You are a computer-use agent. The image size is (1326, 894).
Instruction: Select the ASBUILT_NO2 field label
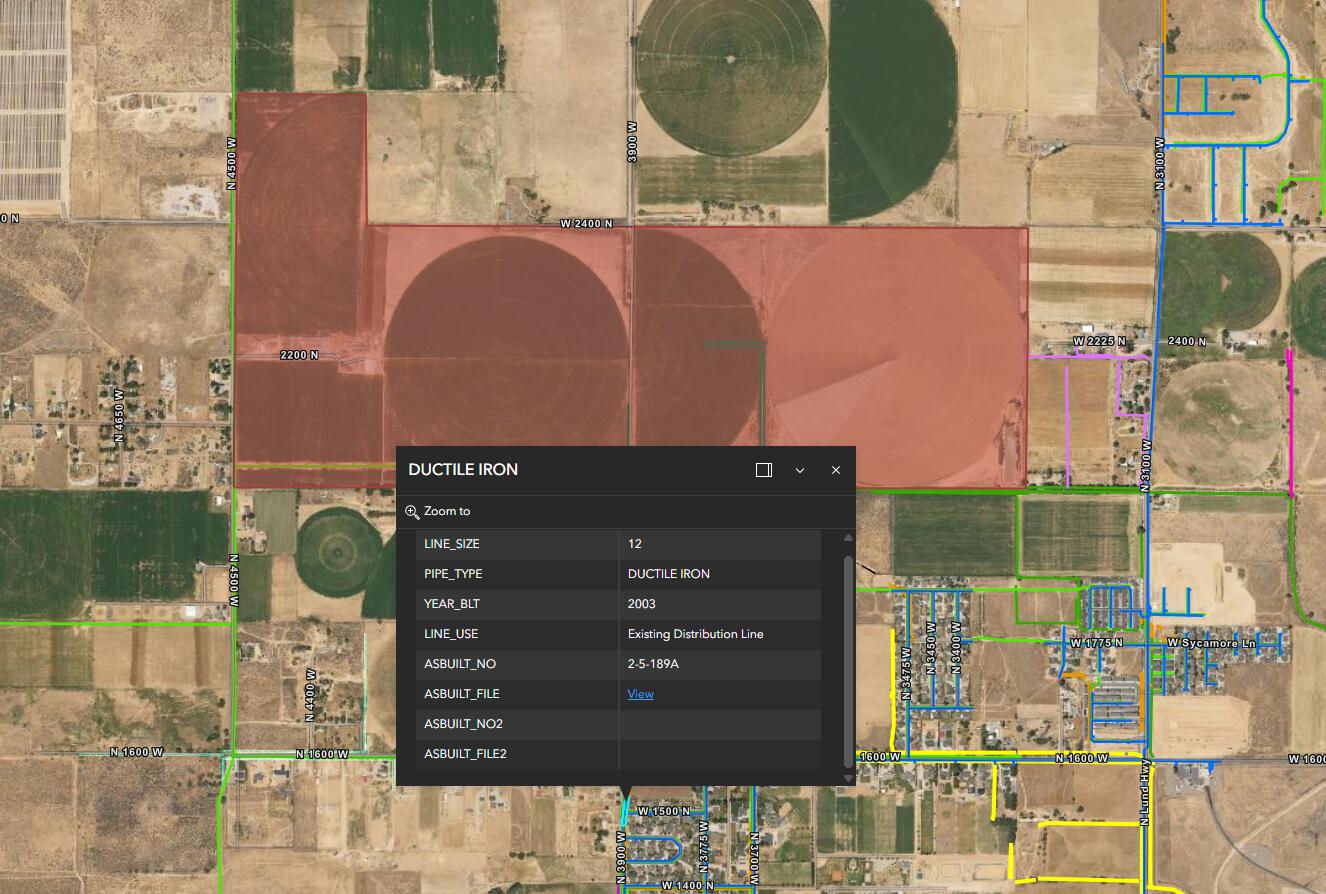[463, 724]
